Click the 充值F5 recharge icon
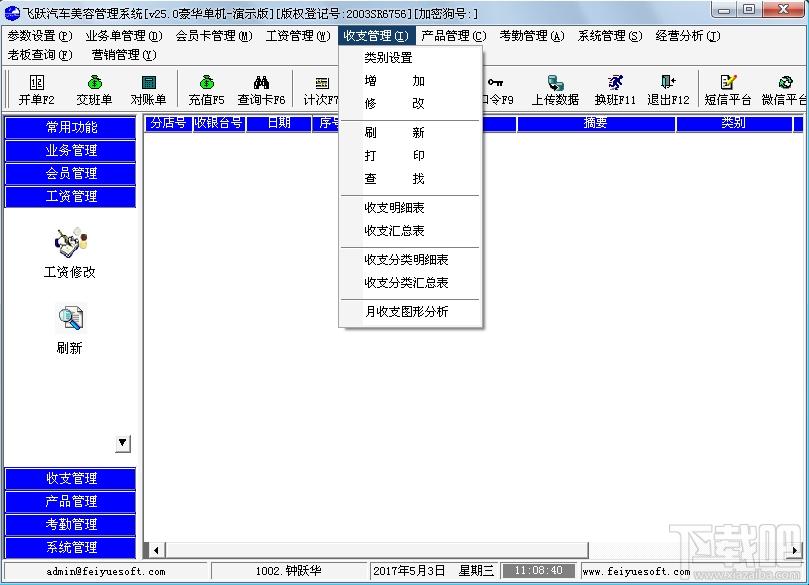809x585 pixels. point(206,82)
